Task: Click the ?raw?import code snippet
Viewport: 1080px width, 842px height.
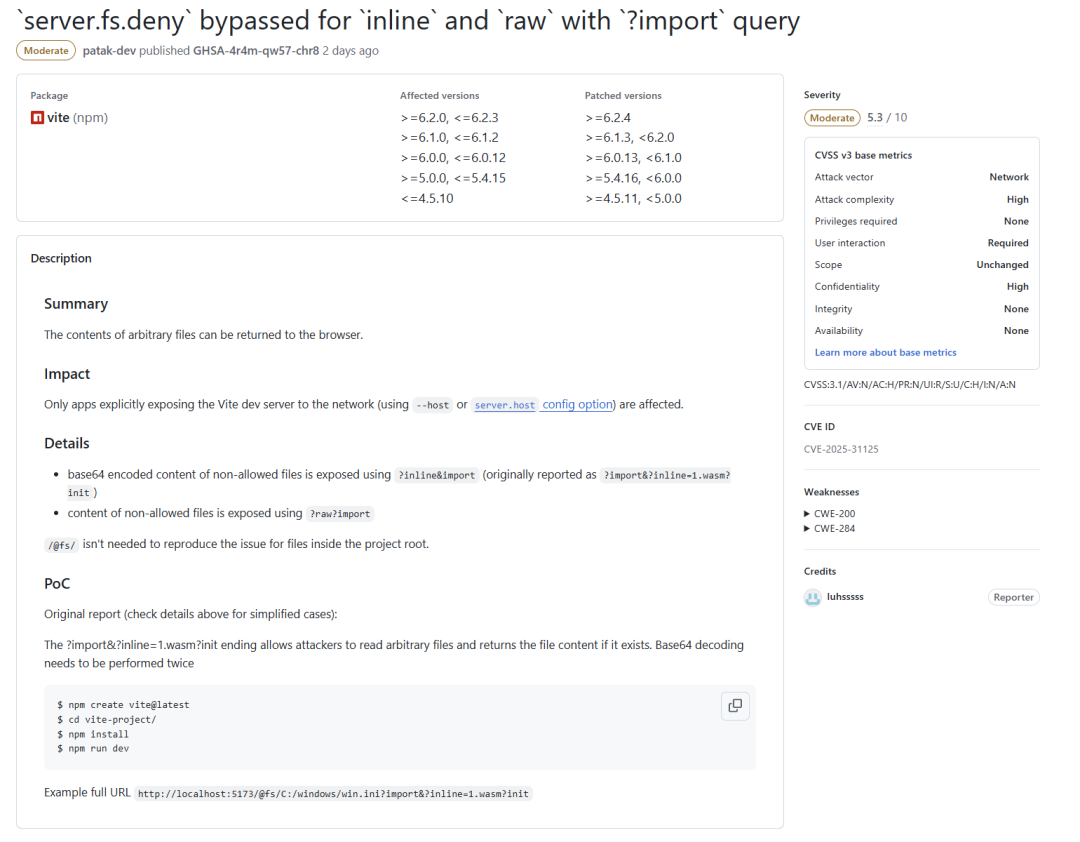Action: point(340,514)
